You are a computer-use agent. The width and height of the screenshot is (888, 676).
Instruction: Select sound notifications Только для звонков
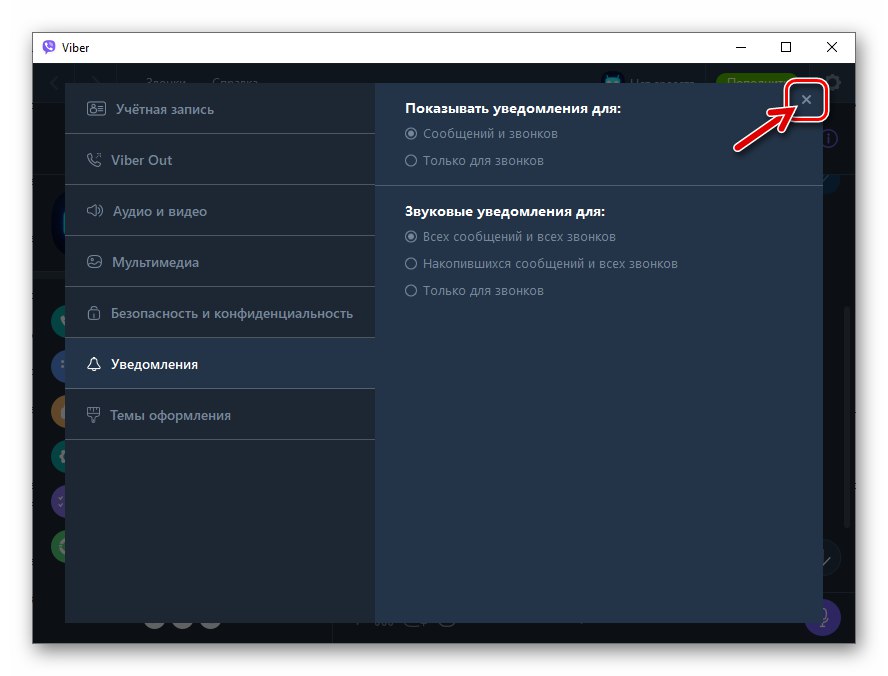point(474,290)
